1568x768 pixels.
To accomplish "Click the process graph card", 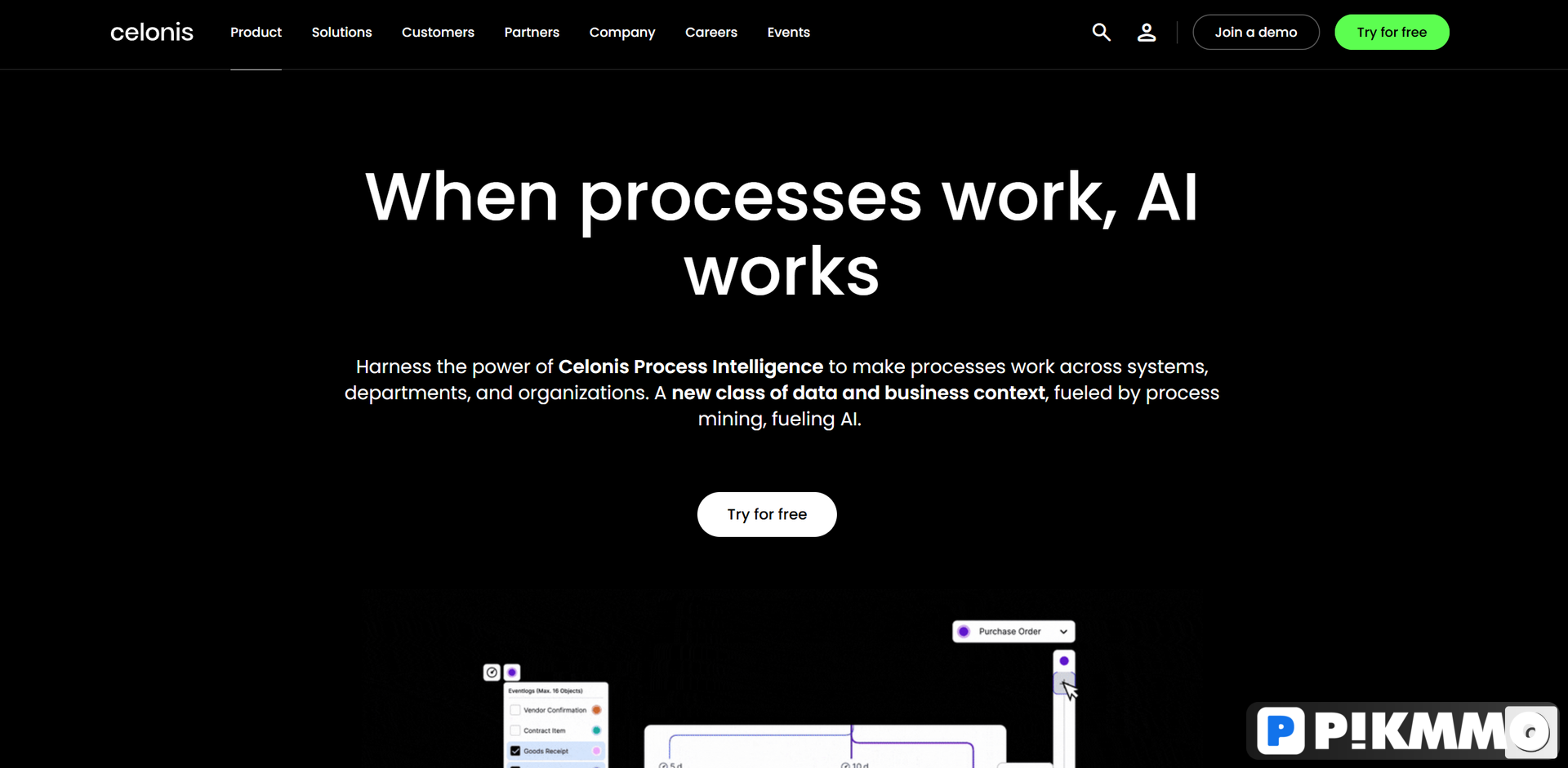I will [x=825, y=747].
